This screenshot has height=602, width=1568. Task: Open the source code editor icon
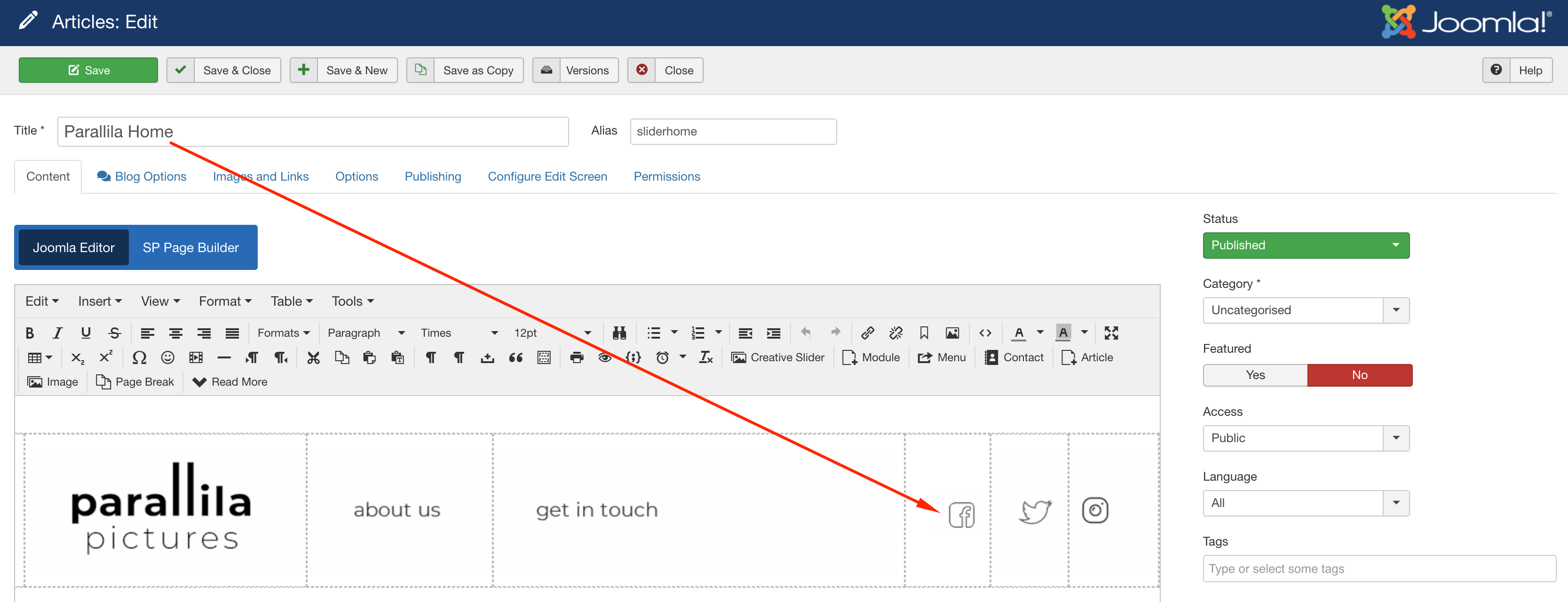(x=985, y=333)
